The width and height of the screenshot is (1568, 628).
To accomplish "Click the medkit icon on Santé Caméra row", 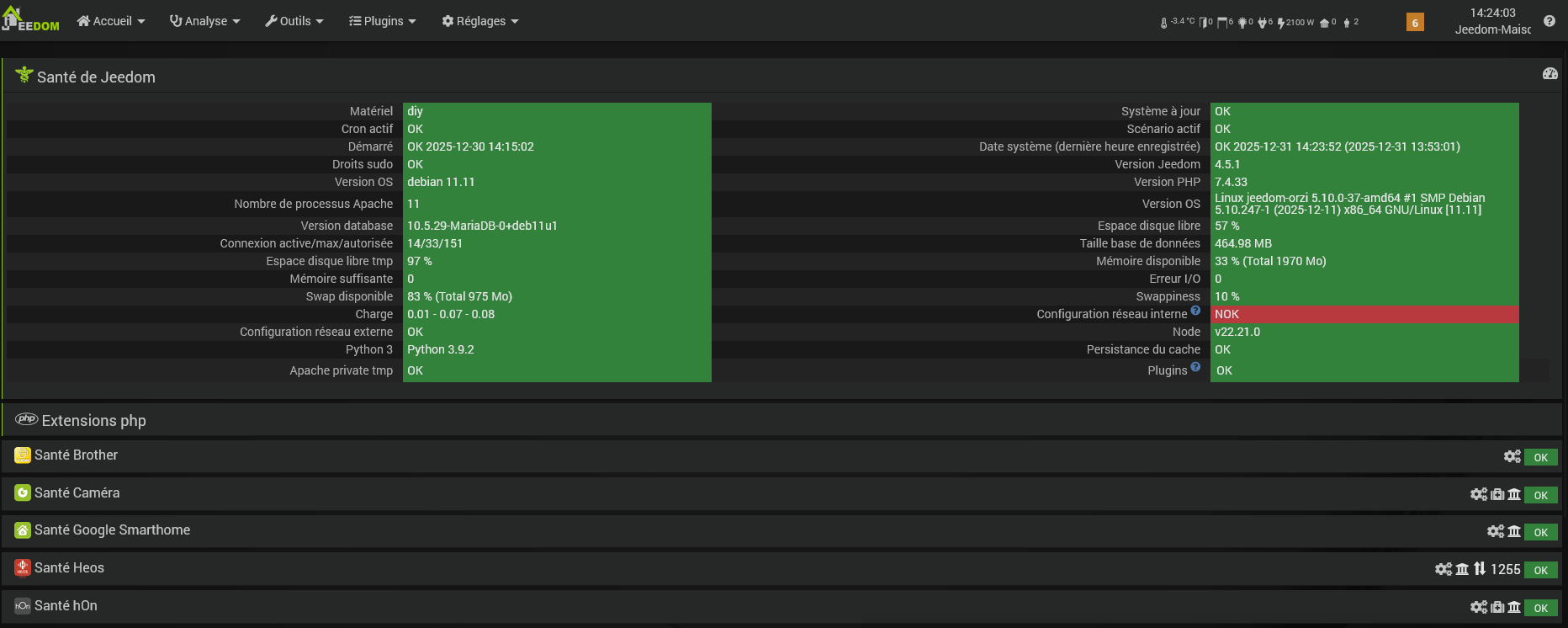I will click(x=1497, y=494).
